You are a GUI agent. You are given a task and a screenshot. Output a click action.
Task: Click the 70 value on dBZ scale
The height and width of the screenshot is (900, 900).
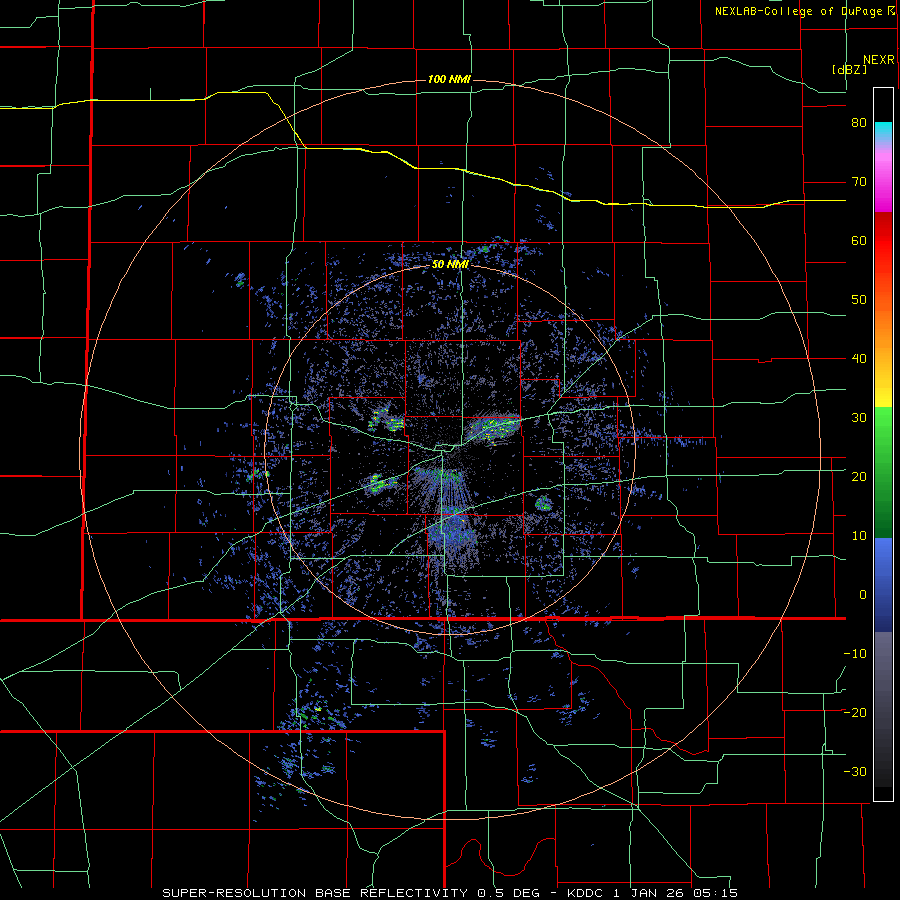(859, 182)
